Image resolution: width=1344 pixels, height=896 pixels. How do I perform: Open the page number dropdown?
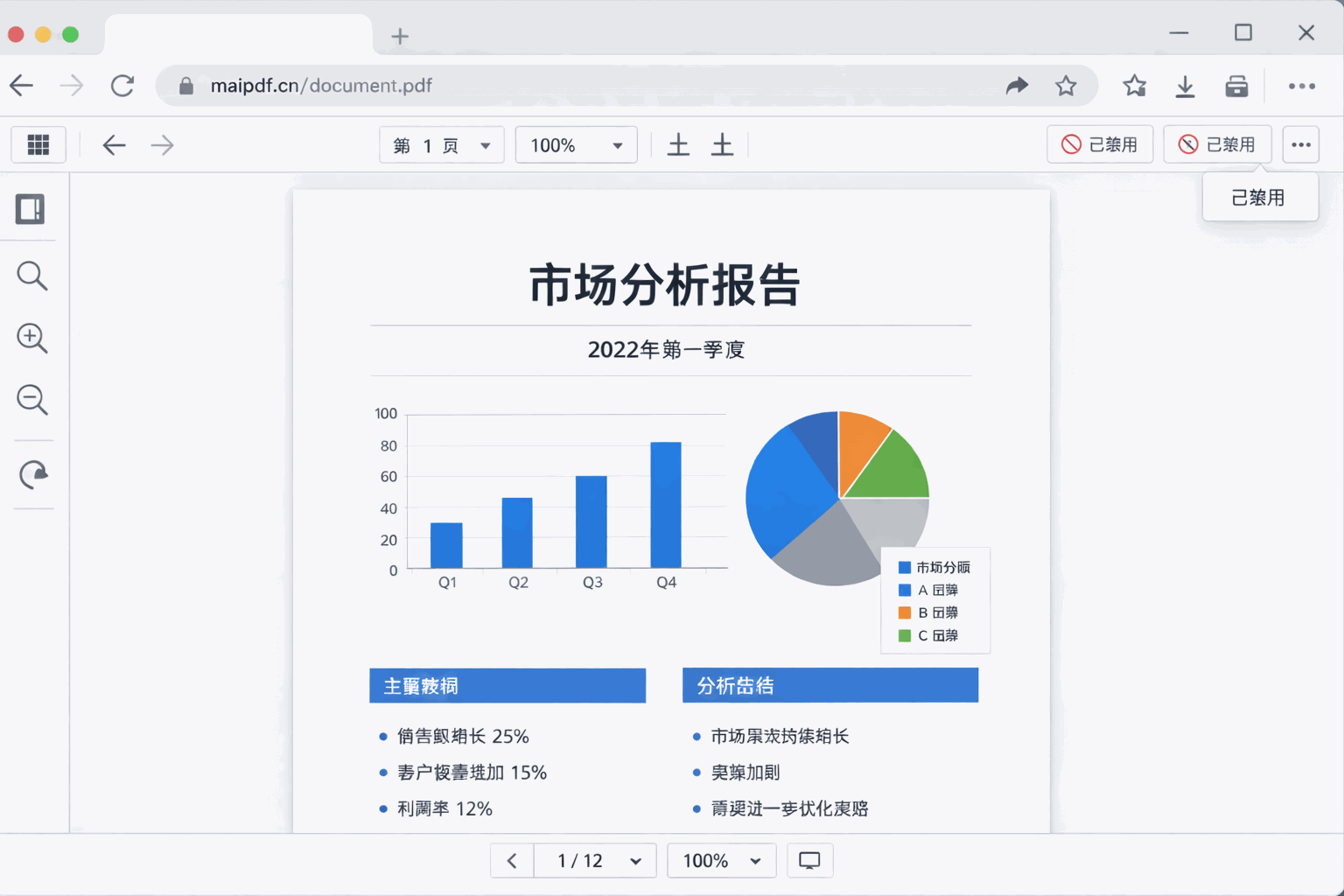441,144
